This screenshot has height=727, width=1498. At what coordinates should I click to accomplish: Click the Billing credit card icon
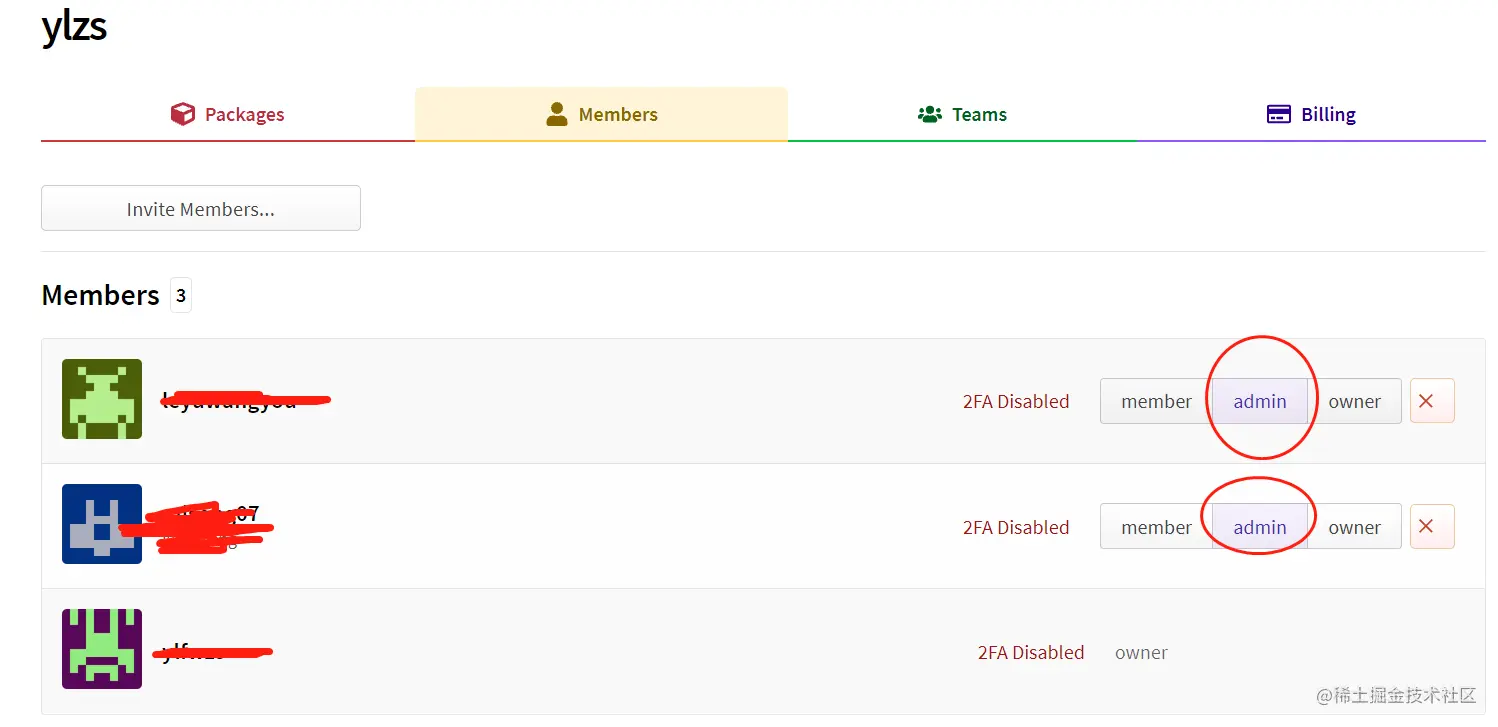tap(1278, 114)
